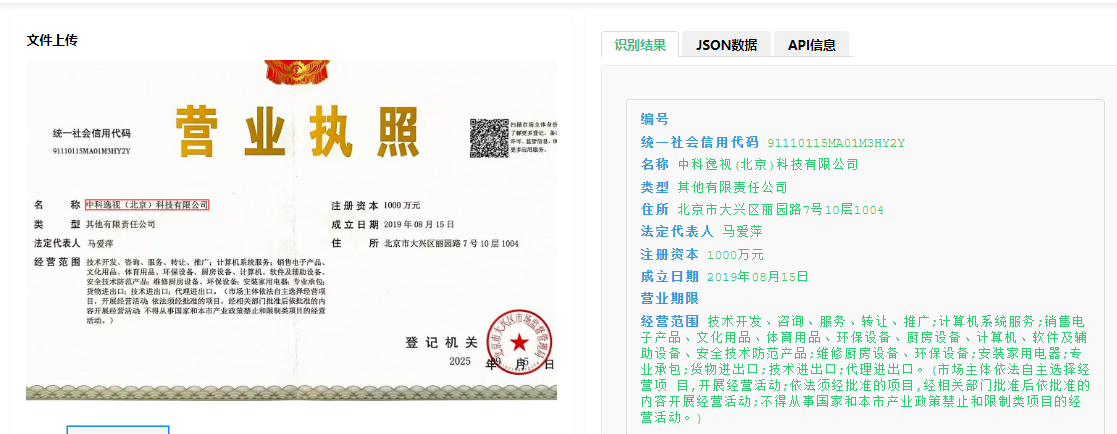
Task: Select the credit code 91110115MA01M3HY2Y result
Action: (x=836, y=143)
